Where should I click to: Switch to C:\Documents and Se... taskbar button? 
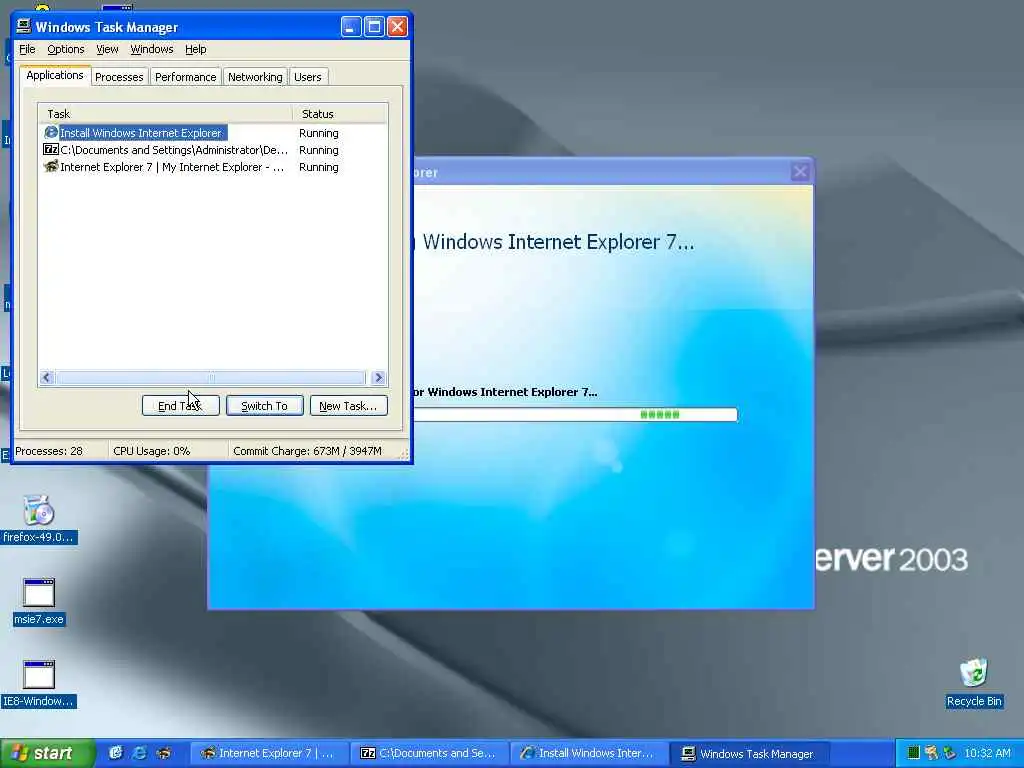[429, 754]
